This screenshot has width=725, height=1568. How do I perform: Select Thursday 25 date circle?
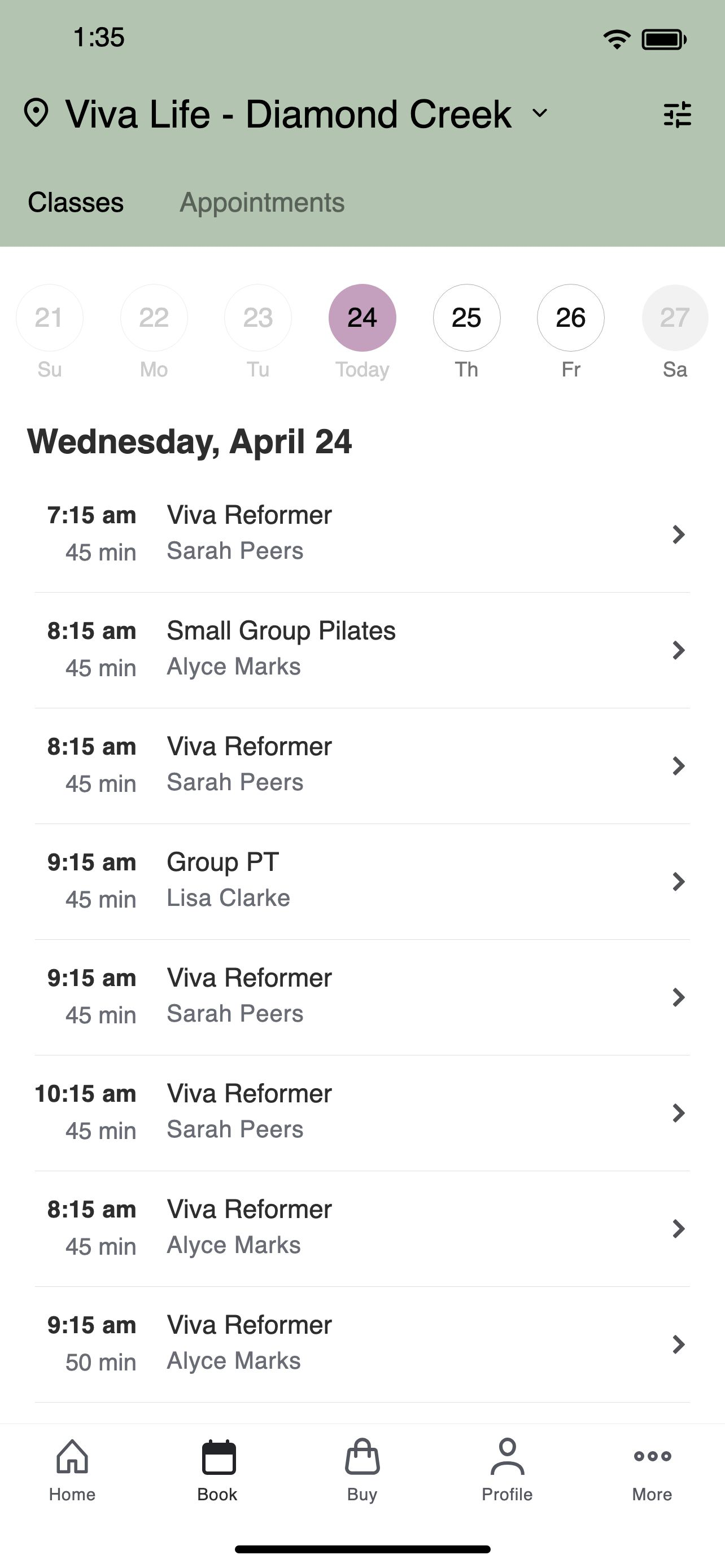pos(467,318)
